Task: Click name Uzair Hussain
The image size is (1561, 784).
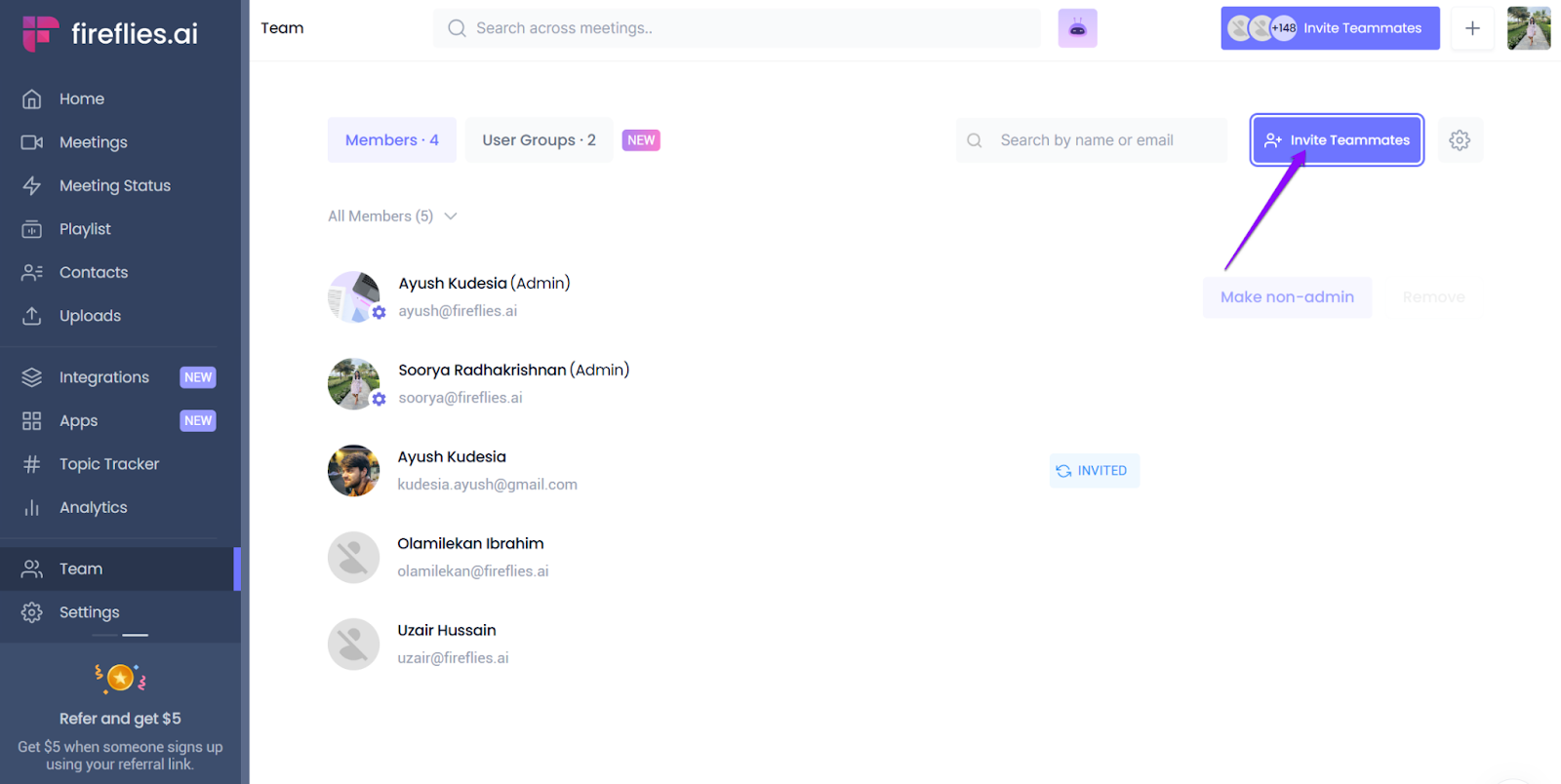Action: click(x=447, y=631)
